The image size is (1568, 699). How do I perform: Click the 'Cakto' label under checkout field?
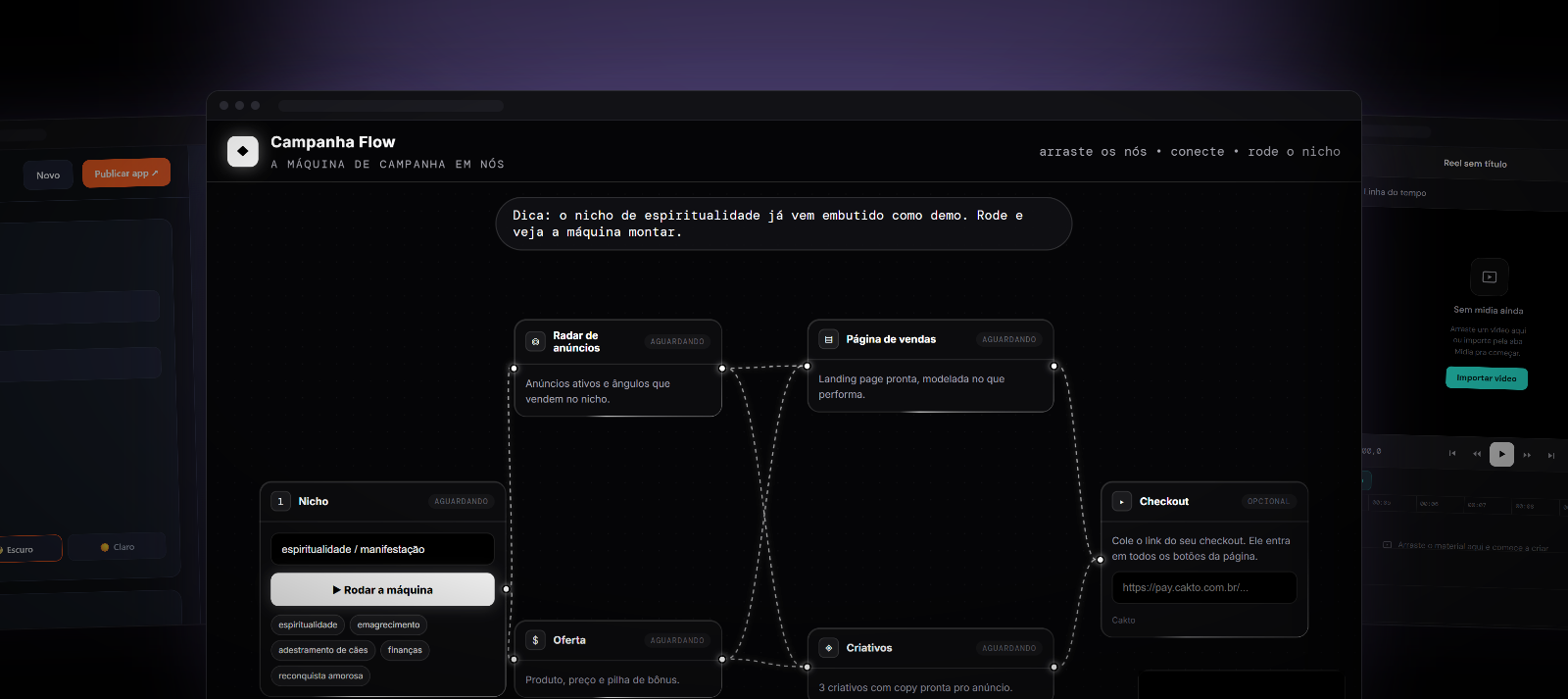point(1123,620)
